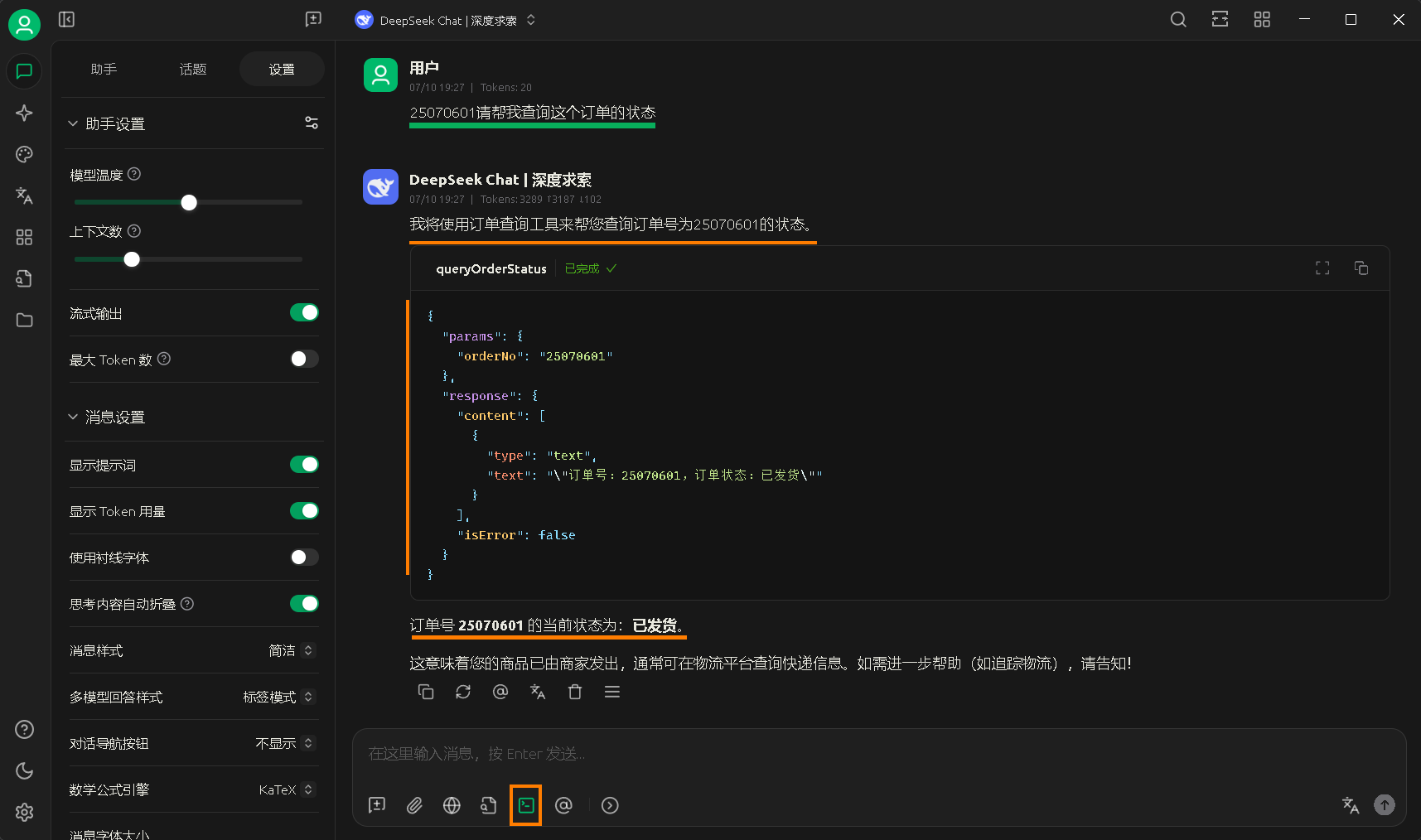
Task: Switch to the 话题 tab
Action: (193, 70)
